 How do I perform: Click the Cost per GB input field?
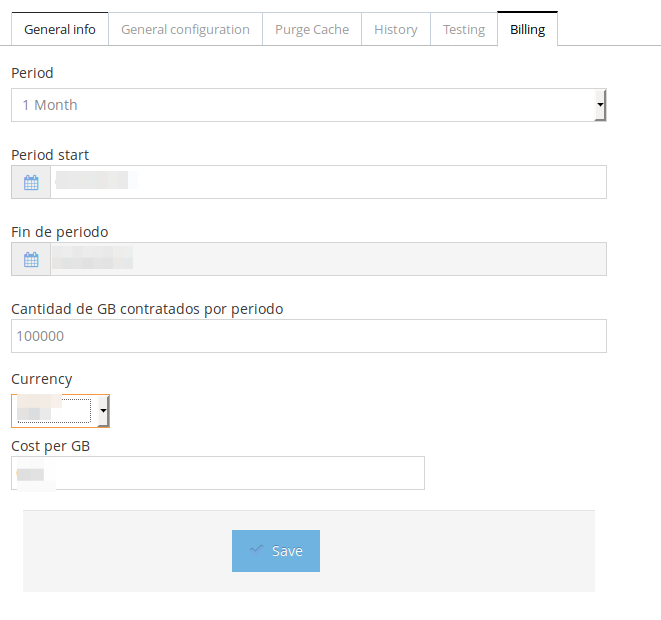(x=218, y=473)
